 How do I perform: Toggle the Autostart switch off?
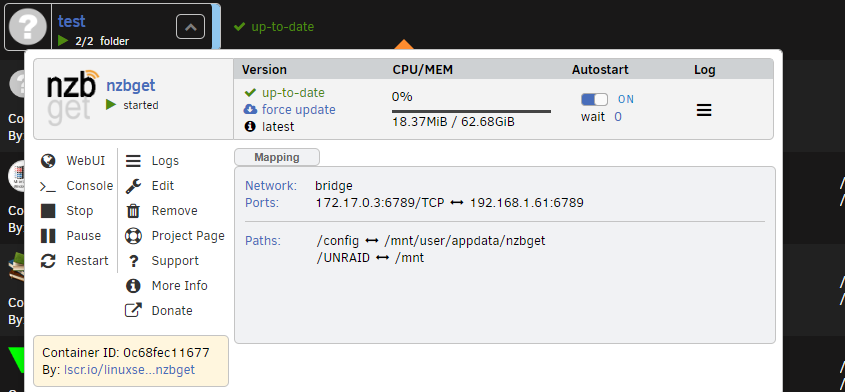click(594, 99)
